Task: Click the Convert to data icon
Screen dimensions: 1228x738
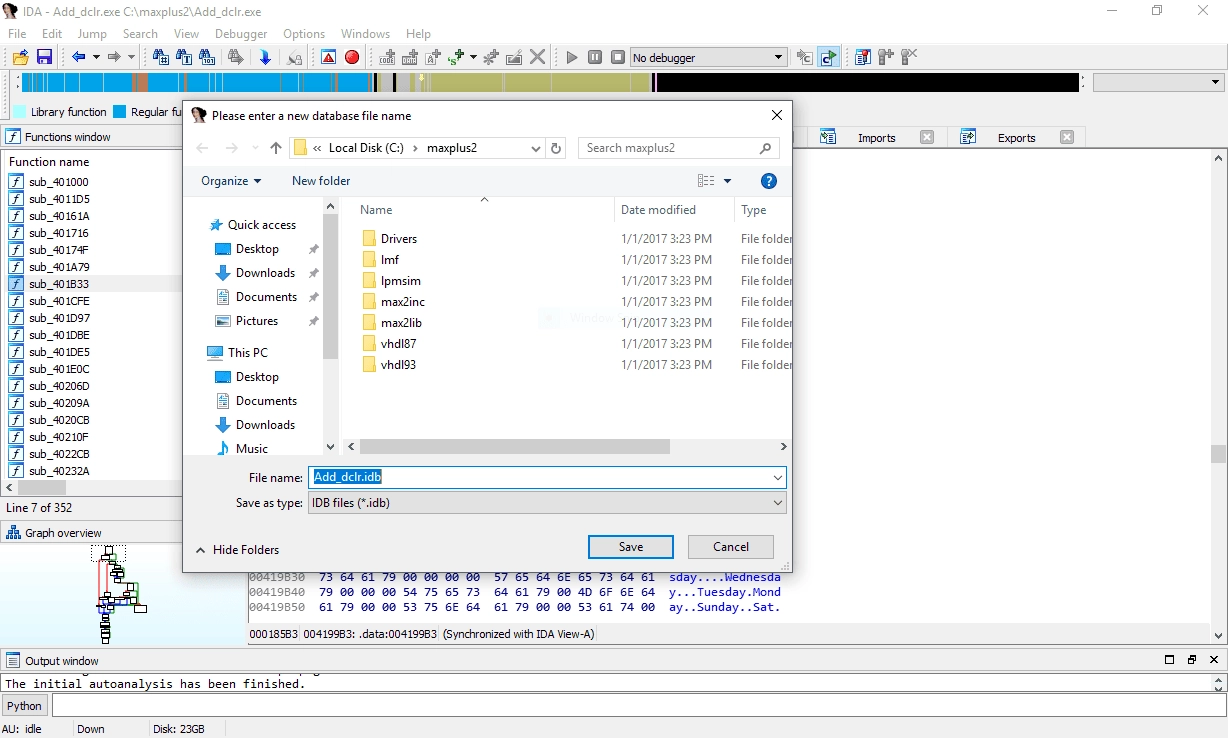Action: [410, 57]
